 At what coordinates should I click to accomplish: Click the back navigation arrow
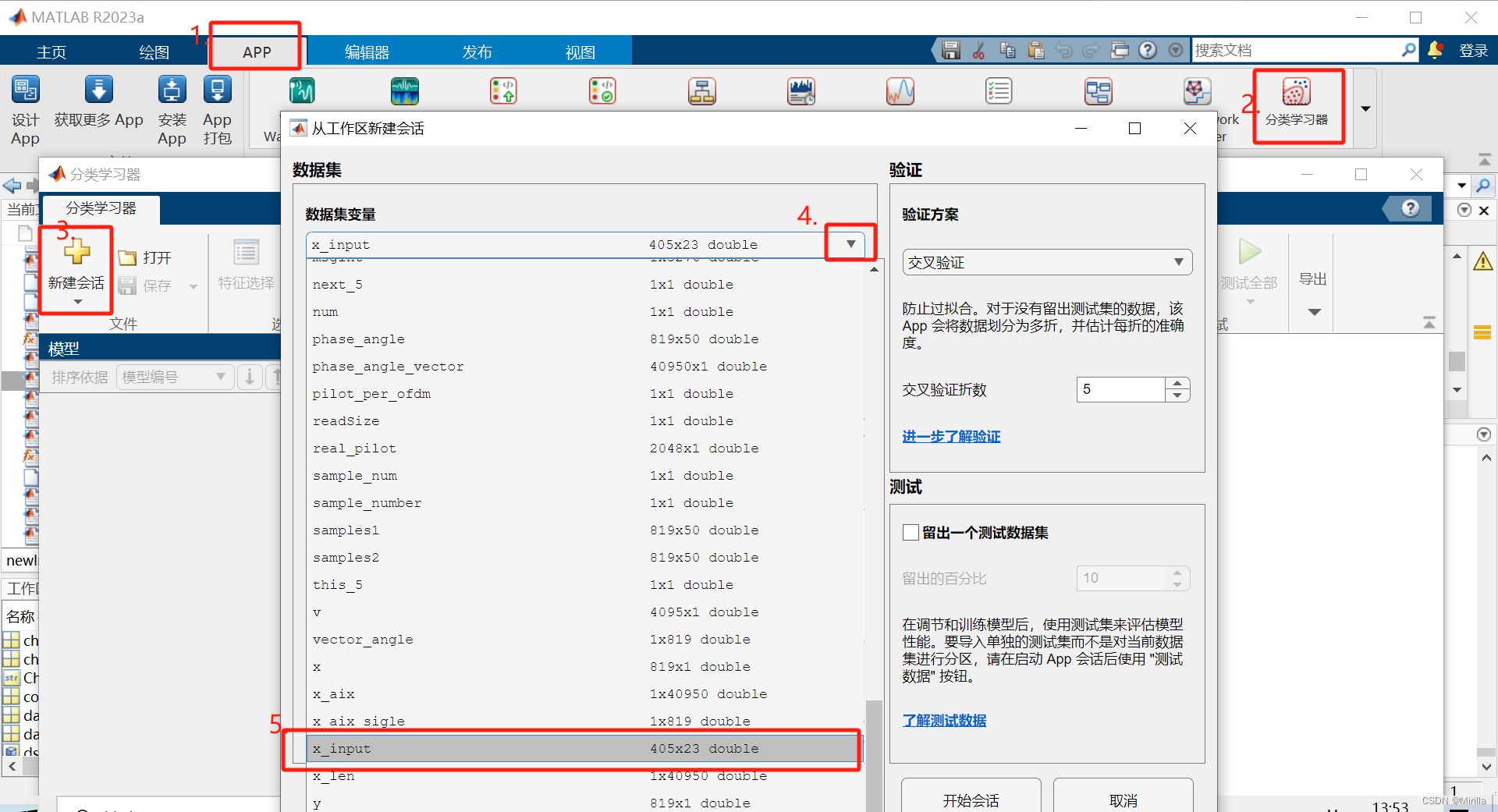pos(12,186)
